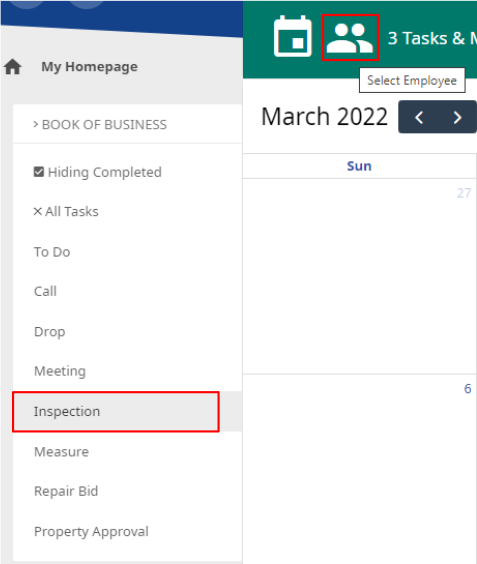Image resolution: width=477 pixels, height=564 pixels.
Task: Choose the Inspection task filter
Action: coord(115,411)
